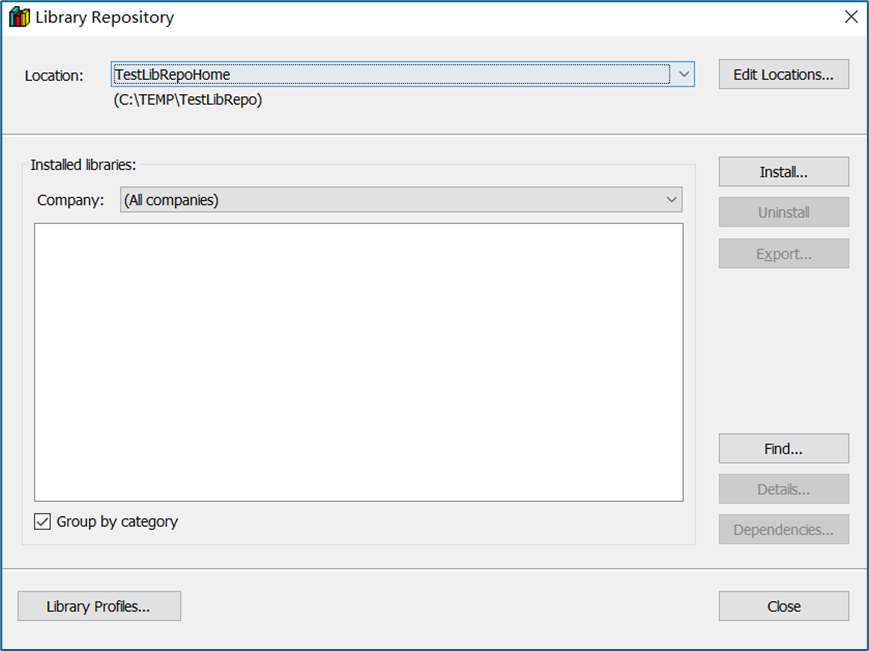Click inside the empty installed libraries list
The width and height of the screenshot is (869, 651).
point(358,361)
